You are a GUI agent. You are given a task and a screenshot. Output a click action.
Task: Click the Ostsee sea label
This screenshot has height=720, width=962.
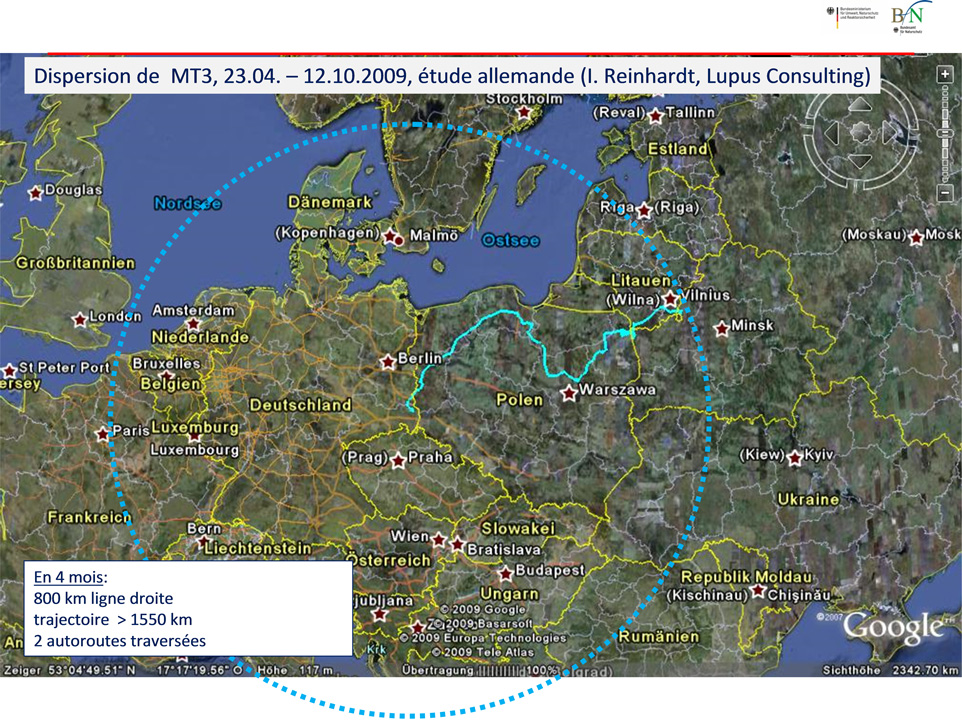click(510, 240)
